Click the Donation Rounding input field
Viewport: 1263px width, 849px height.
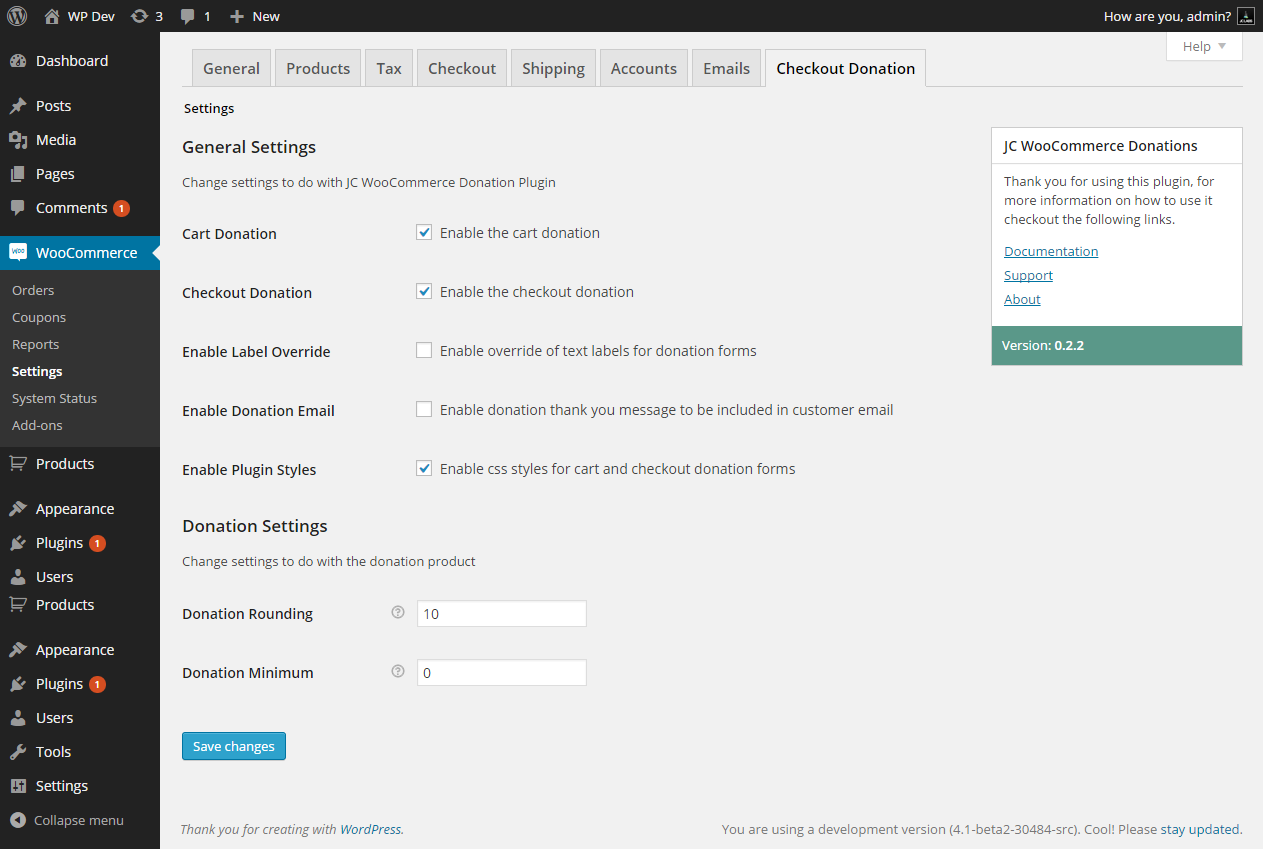tap(501, 613)
